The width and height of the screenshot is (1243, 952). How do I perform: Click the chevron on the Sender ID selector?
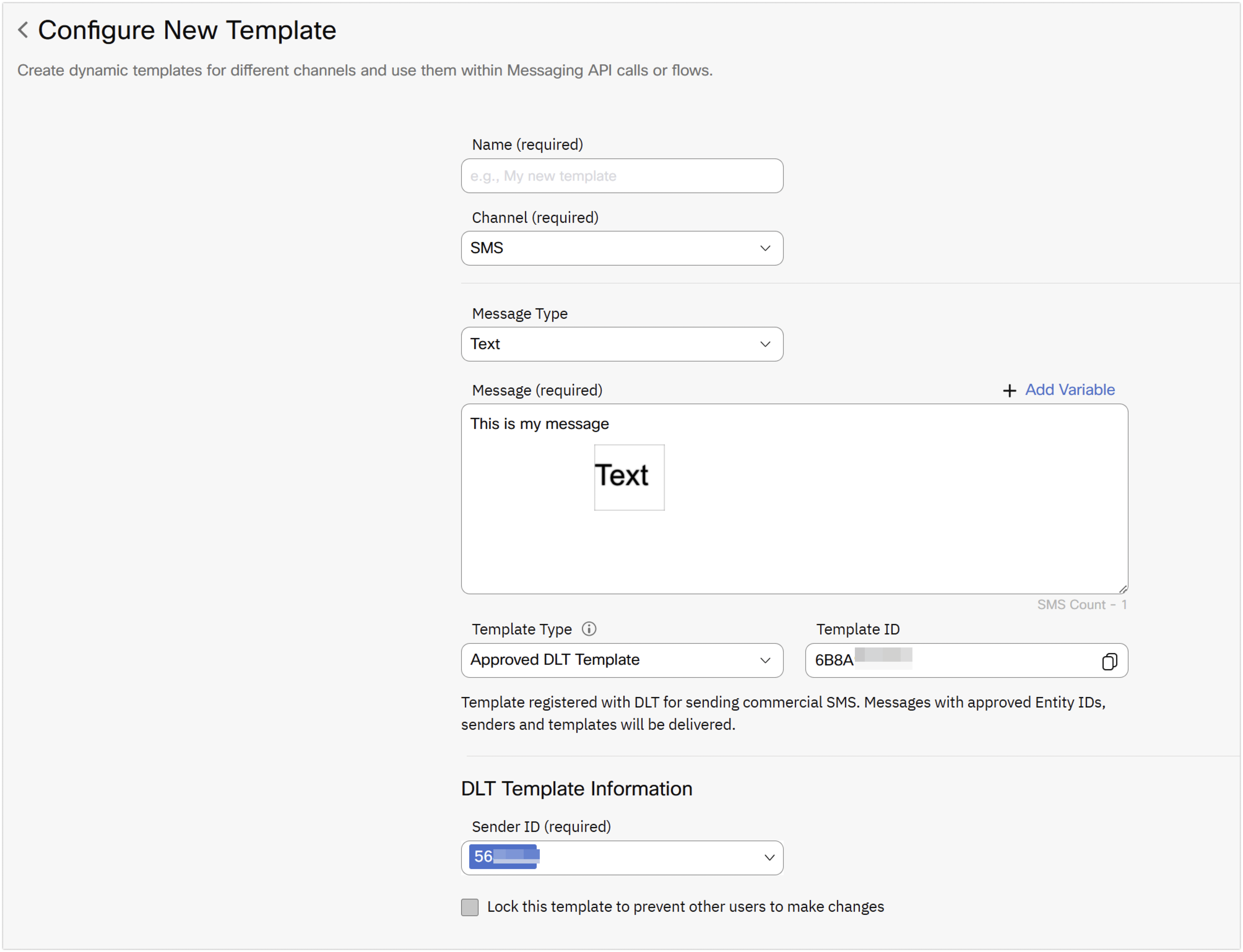coord(769,857)
